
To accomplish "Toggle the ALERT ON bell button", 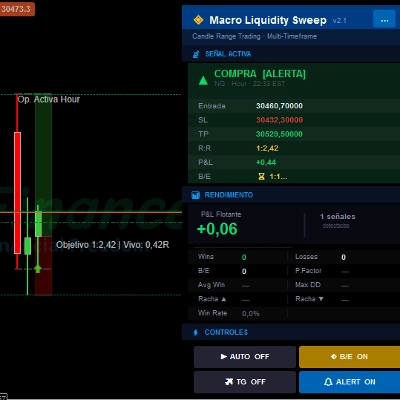I will click(349, 382).
